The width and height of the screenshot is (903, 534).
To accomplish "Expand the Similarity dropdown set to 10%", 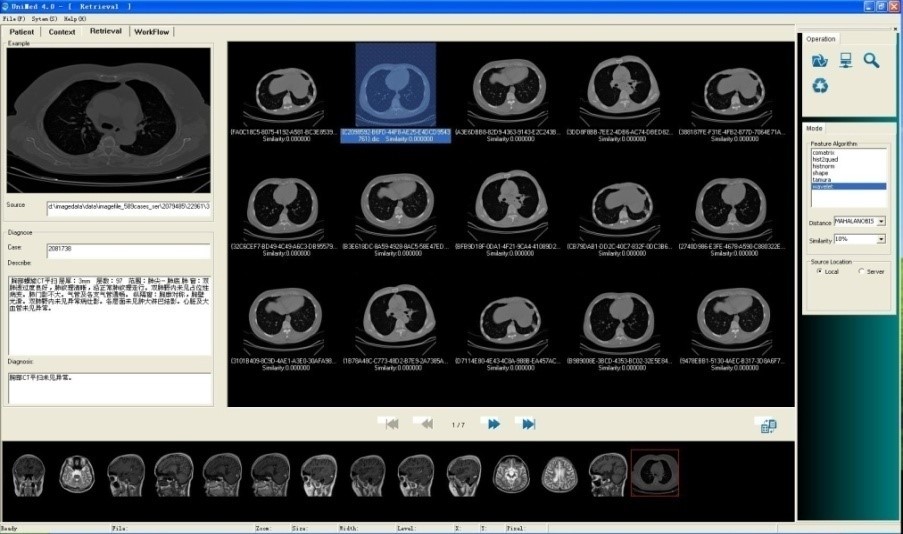I will pyautogui.click(x=880, y=240).
